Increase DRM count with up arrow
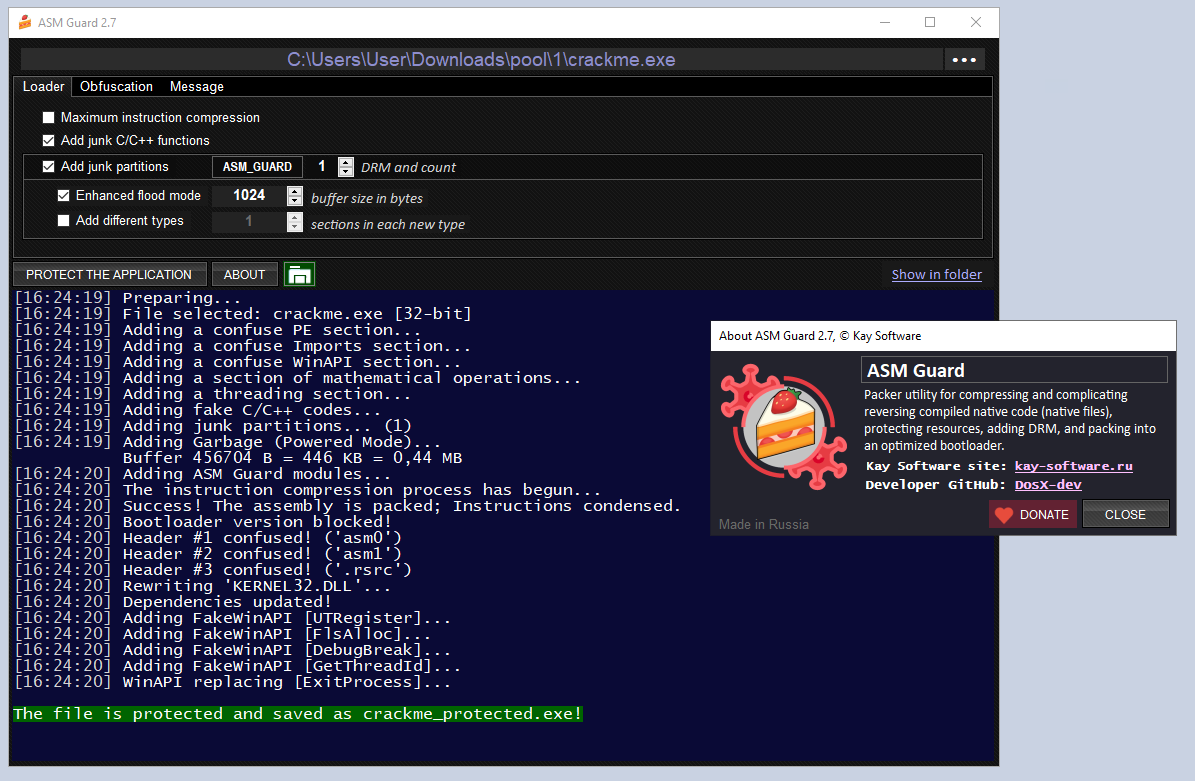This screenshot has height=781, width=1195. point(346,162)
